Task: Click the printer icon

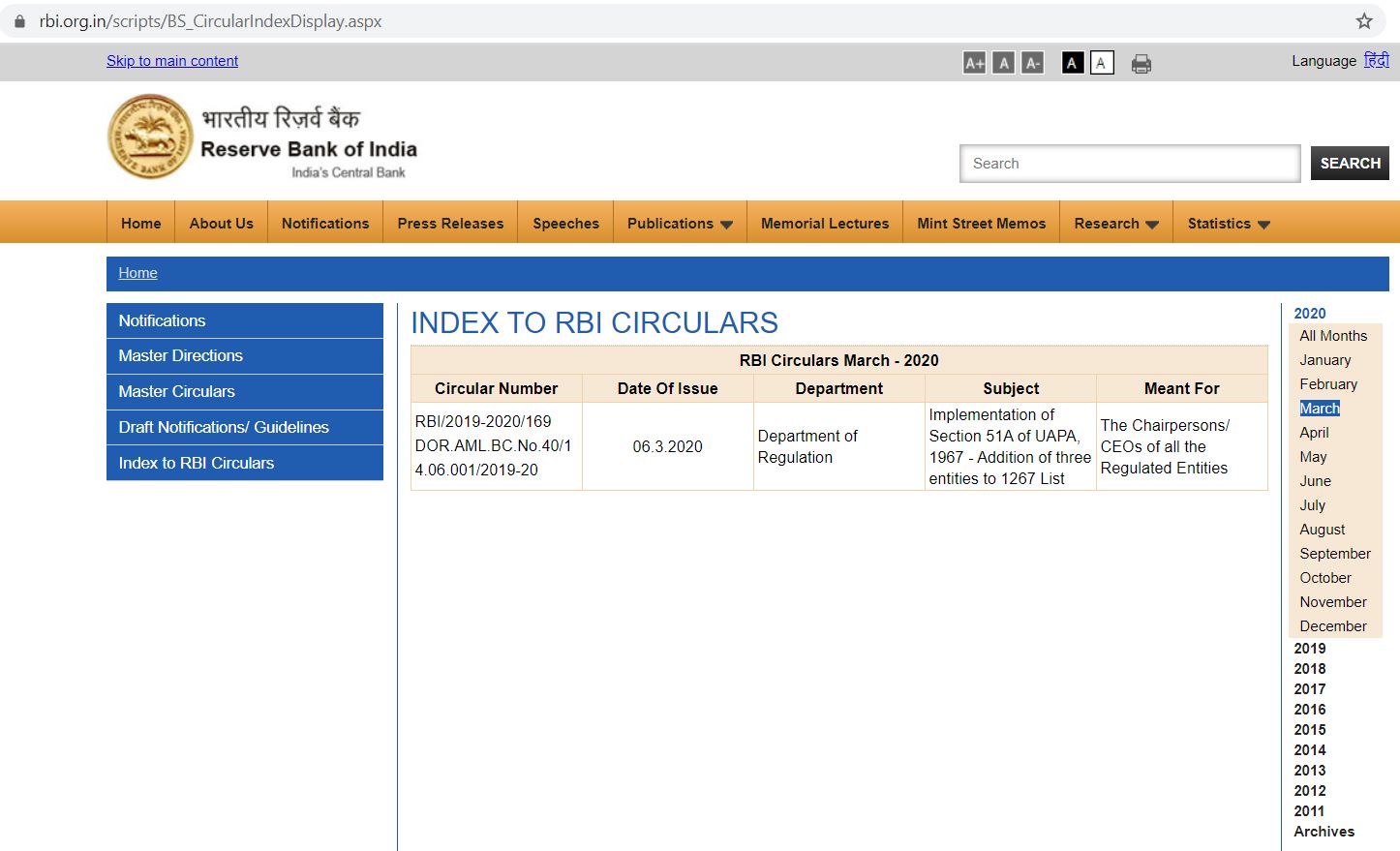Action: click(1141, 64)
